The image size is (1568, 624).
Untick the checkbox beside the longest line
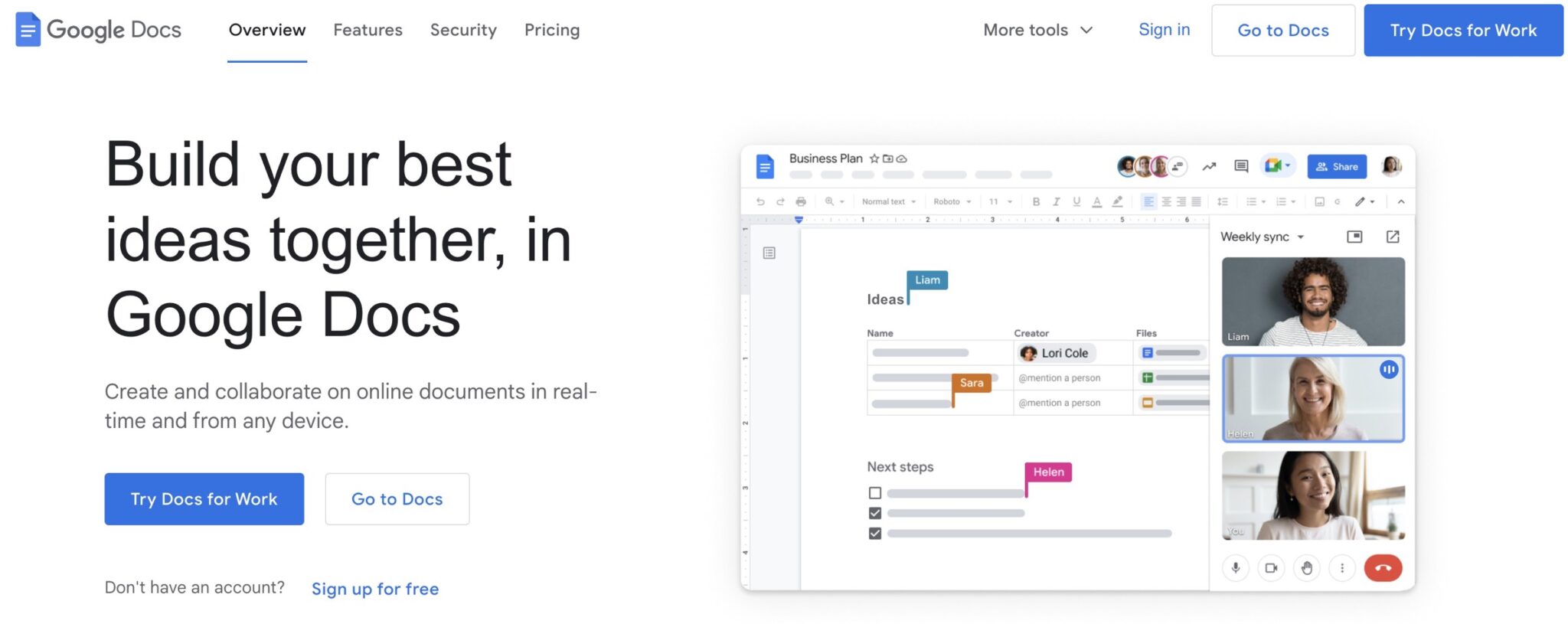(875, 534)
